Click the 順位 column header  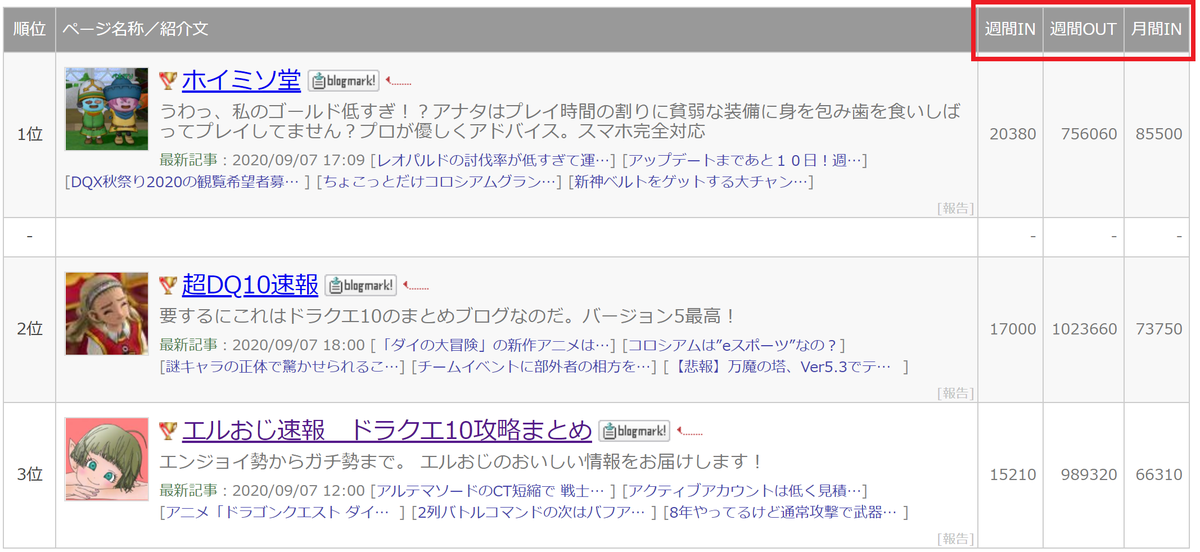coord(30,29)
